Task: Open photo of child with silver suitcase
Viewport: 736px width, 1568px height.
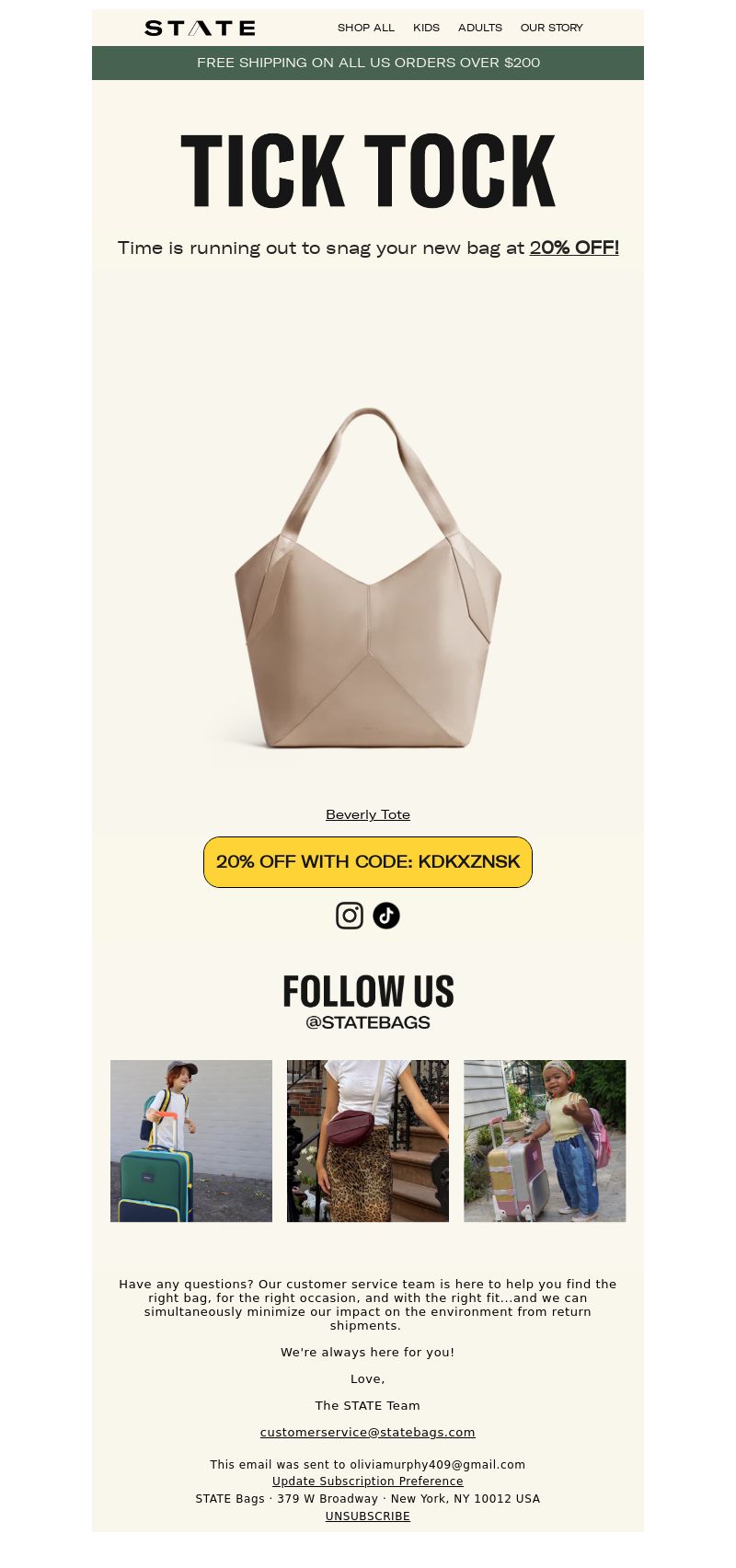Action: point(545,1141)
